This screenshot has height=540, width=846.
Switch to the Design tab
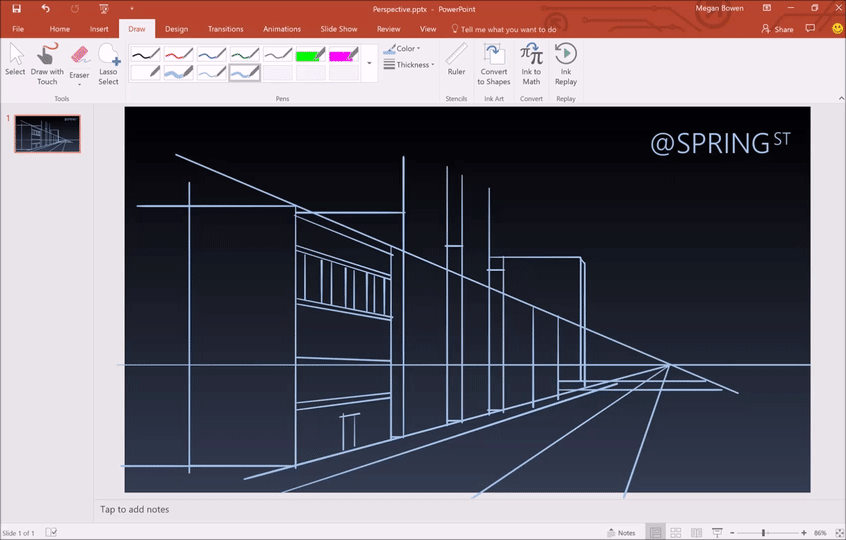point(176,29)
